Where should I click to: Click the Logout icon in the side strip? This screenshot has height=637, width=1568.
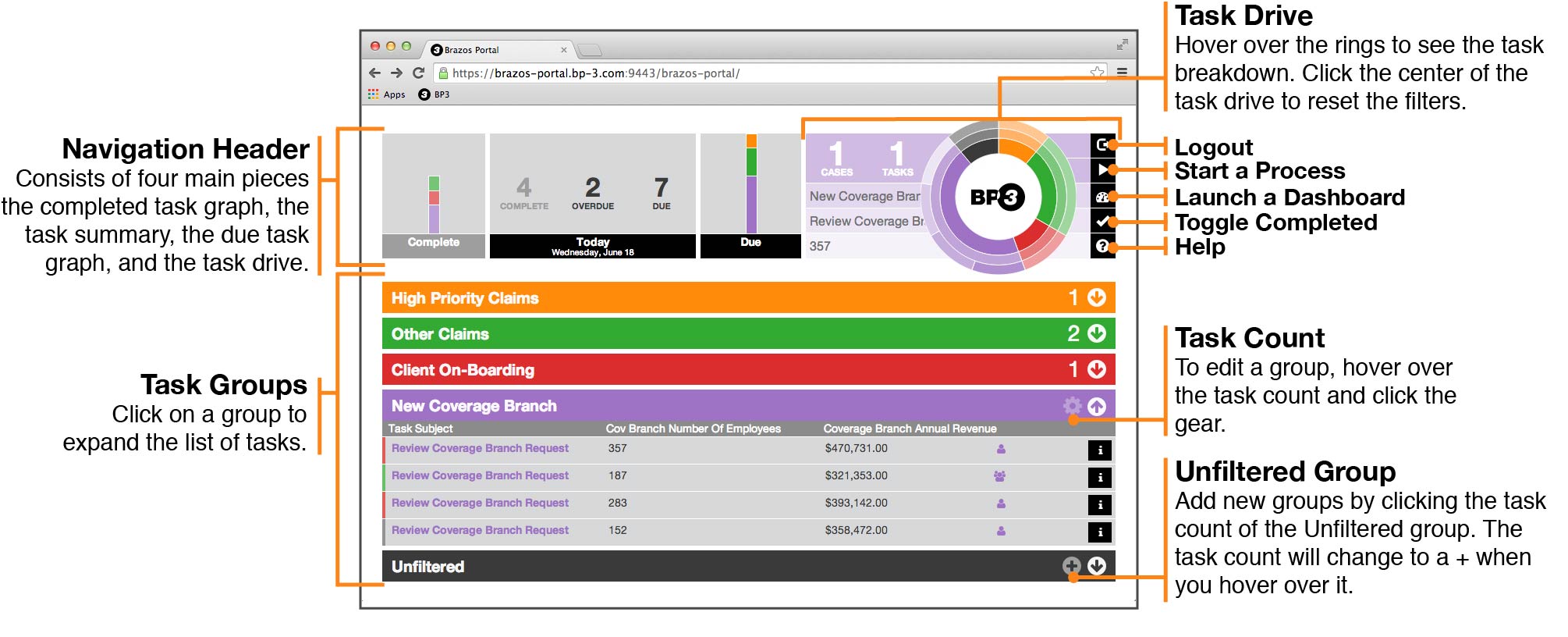click(x=1102, y=144)
